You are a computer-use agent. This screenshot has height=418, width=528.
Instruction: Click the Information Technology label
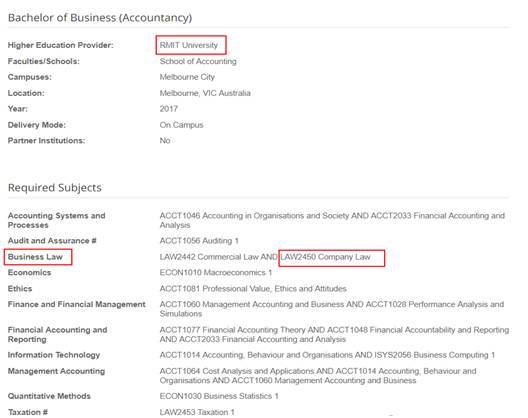[x=54, y=355]
